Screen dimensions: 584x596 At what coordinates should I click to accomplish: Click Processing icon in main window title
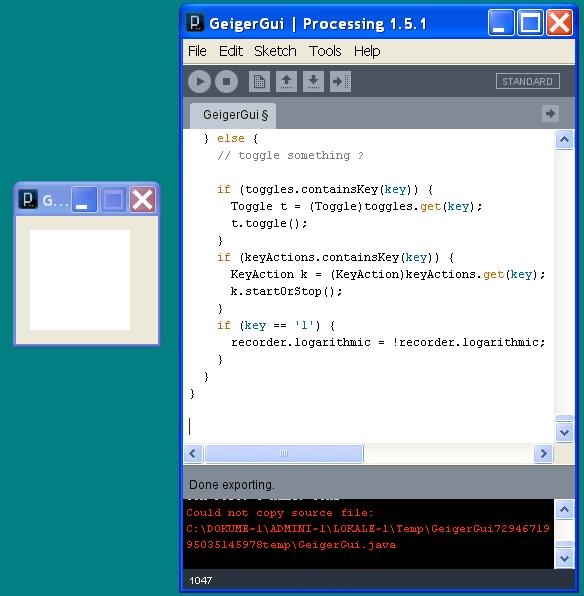click(195, 23)
